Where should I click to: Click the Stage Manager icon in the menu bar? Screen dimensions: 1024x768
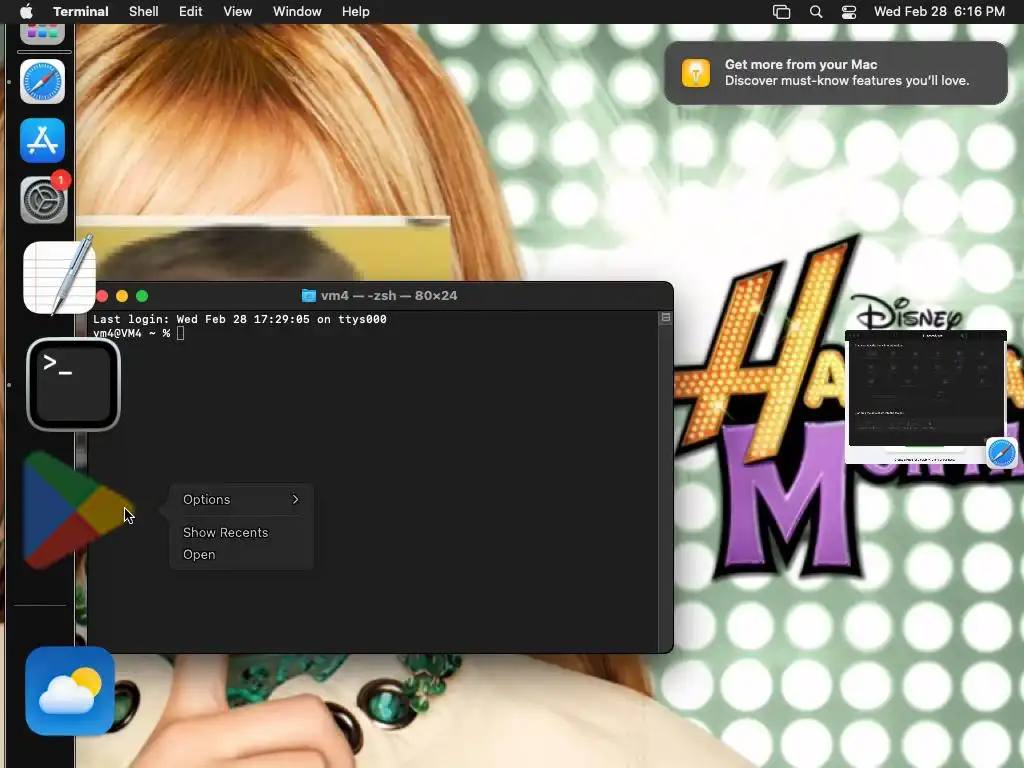781,12
